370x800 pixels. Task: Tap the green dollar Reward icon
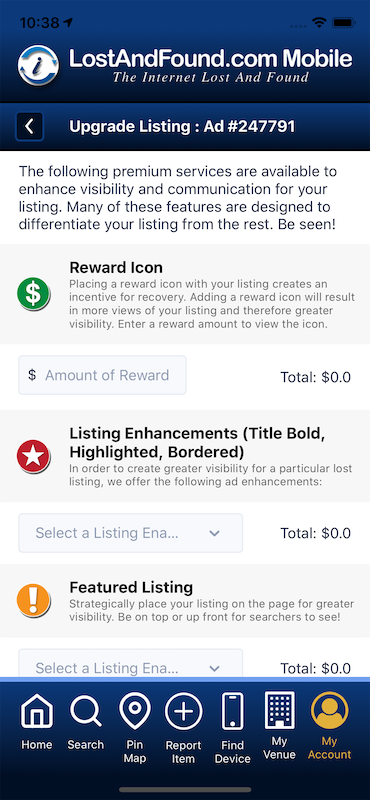click(x=33, y=293)
